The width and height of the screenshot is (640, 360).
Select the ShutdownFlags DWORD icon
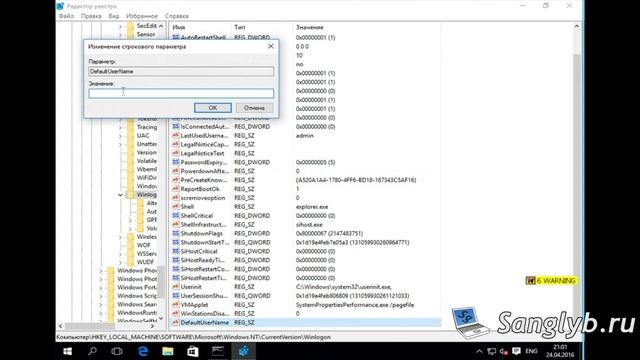pos(176,233)
